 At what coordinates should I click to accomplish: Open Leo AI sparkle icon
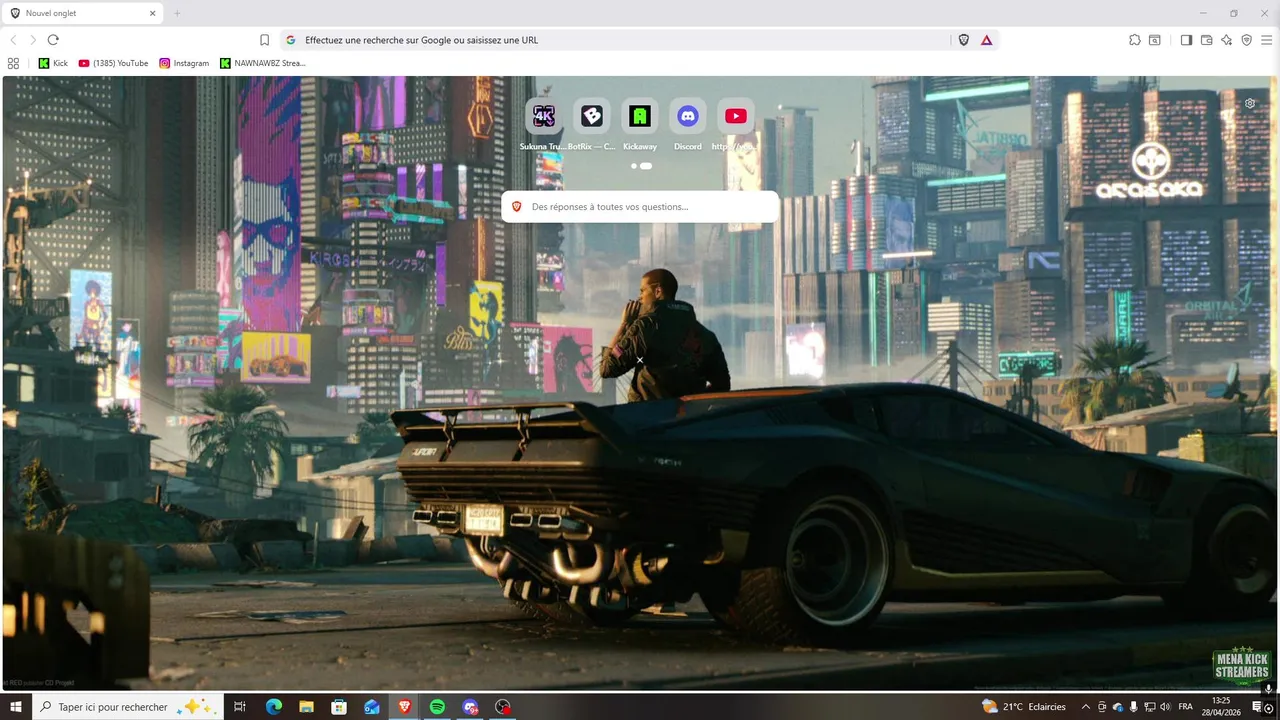(x=1227, y=40)
